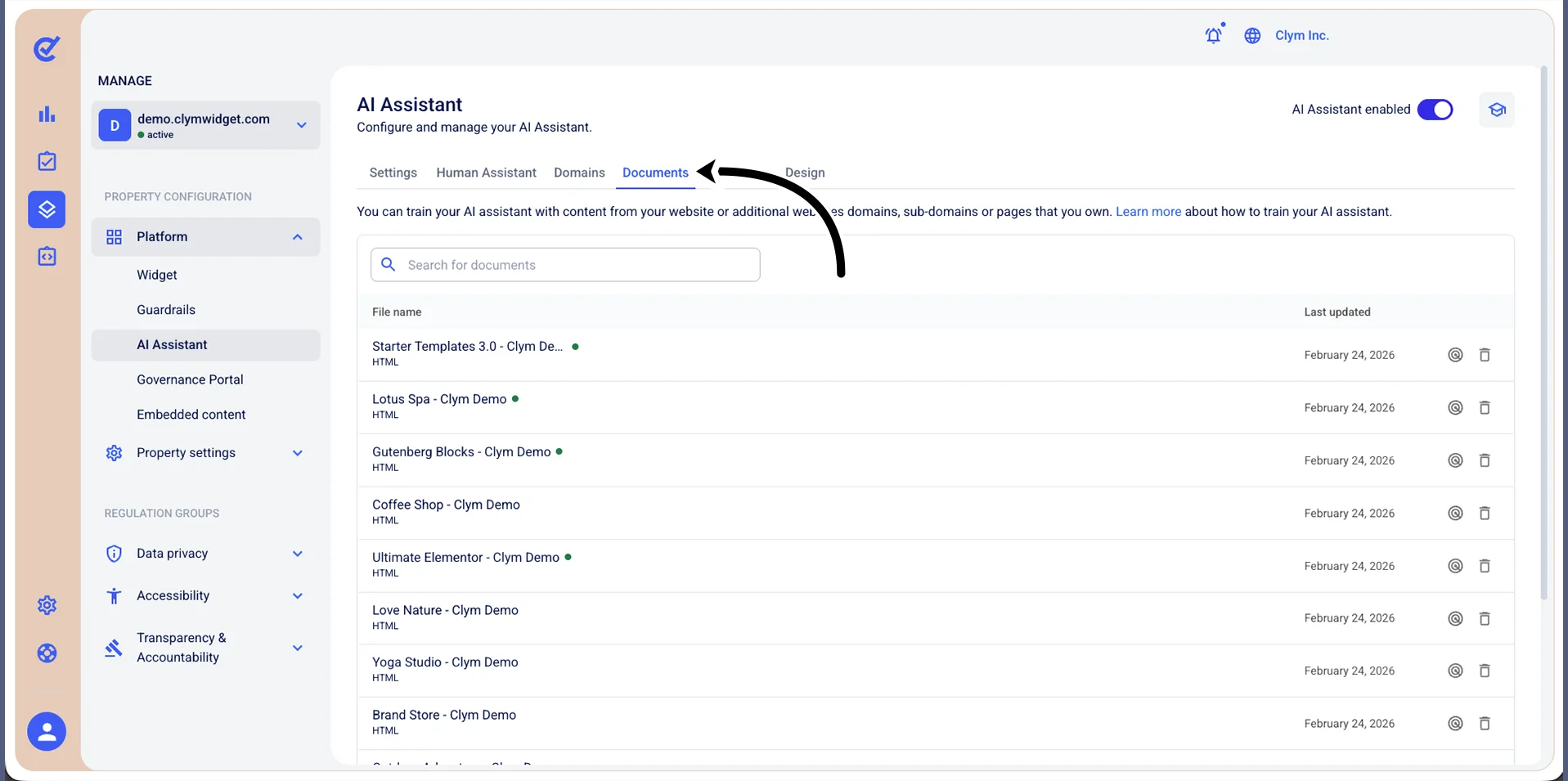Go to Governance Portal page
The height and width of the screenshot is (781, 1568).
tap(190, 379)
